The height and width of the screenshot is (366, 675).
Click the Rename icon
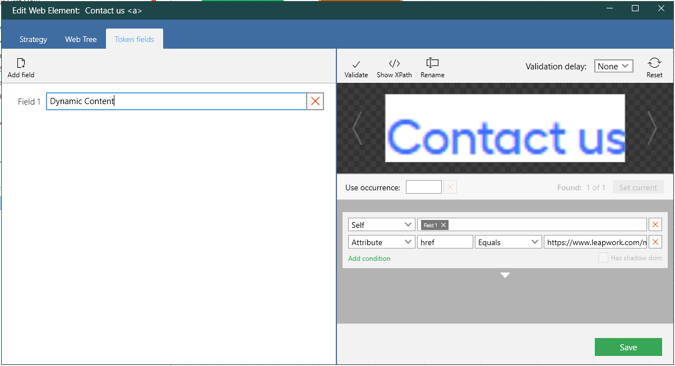pos(432,63)
